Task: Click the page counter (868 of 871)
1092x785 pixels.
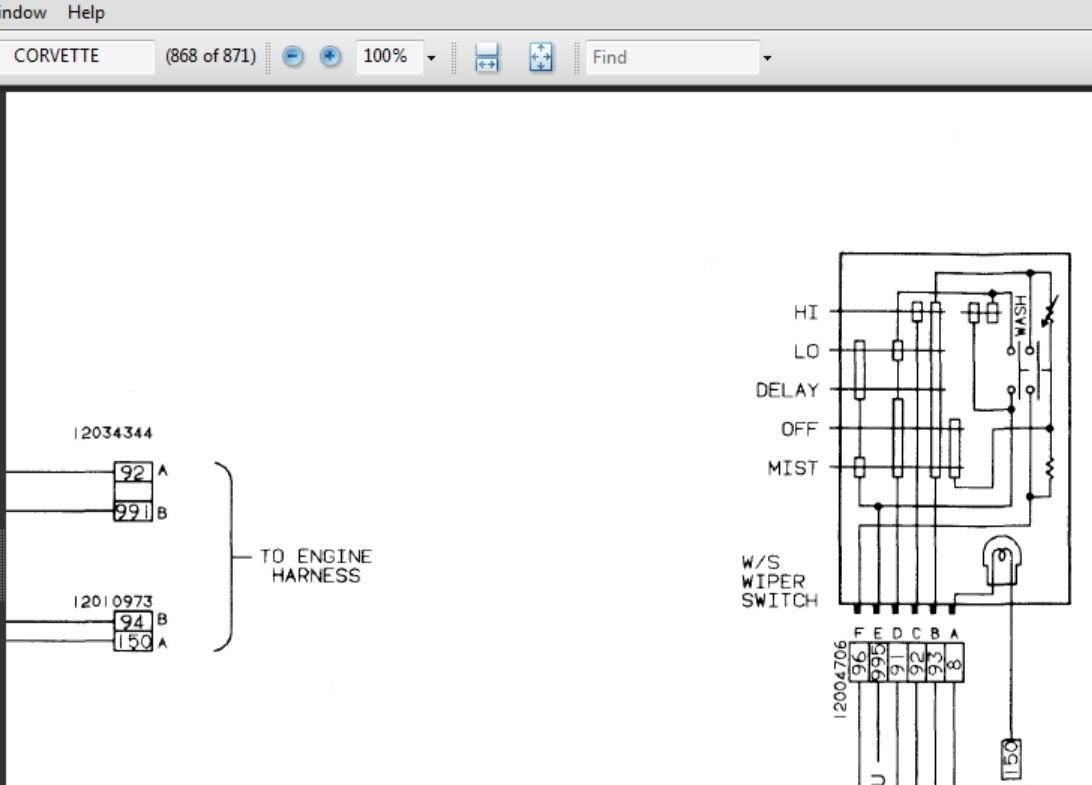Action: pos(210,56)
